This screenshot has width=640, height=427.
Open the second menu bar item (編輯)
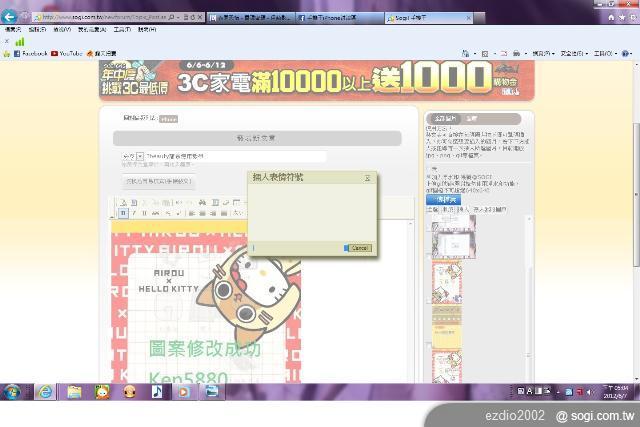coord(37,29)
